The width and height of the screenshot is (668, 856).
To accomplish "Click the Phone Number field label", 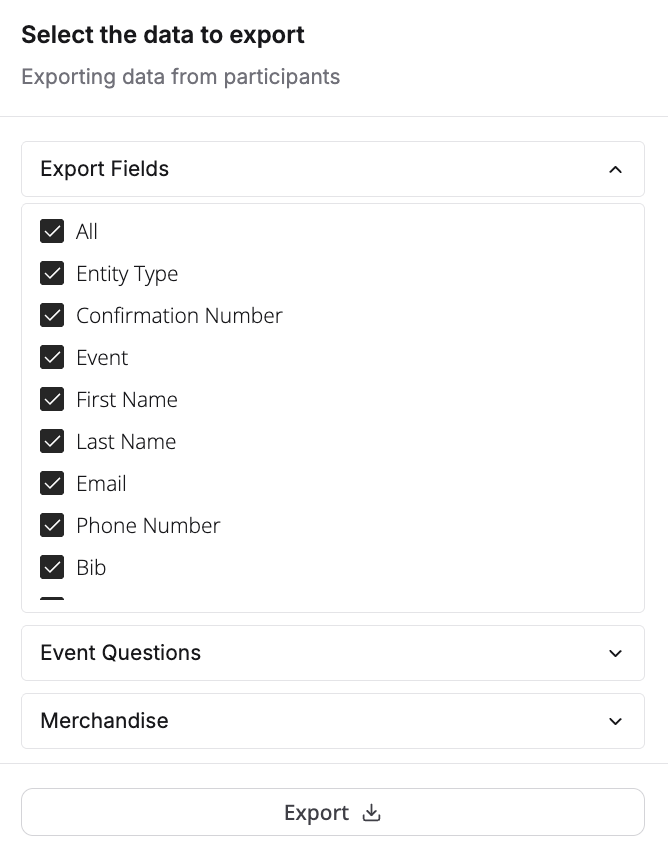I will point(148,526).
